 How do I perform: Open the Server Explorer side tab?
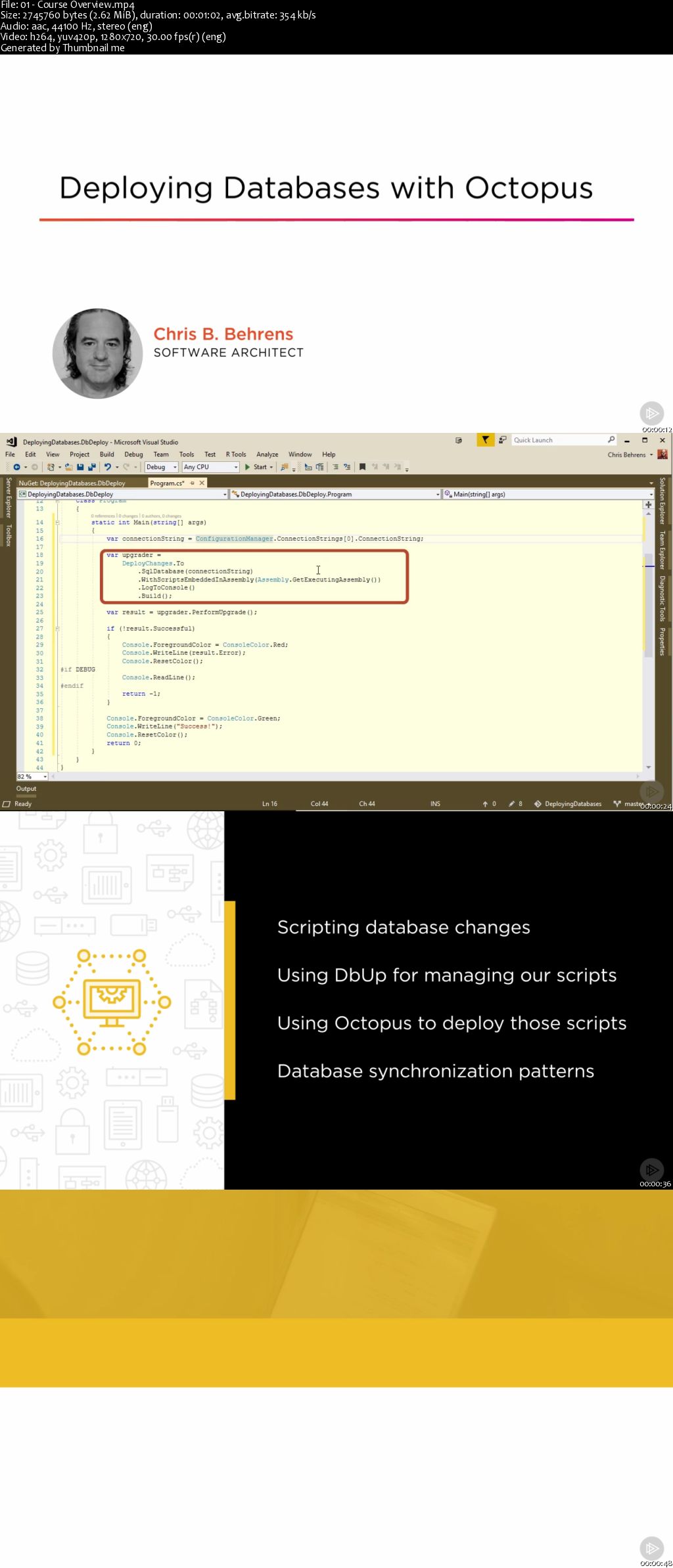[x=9, y=498]
